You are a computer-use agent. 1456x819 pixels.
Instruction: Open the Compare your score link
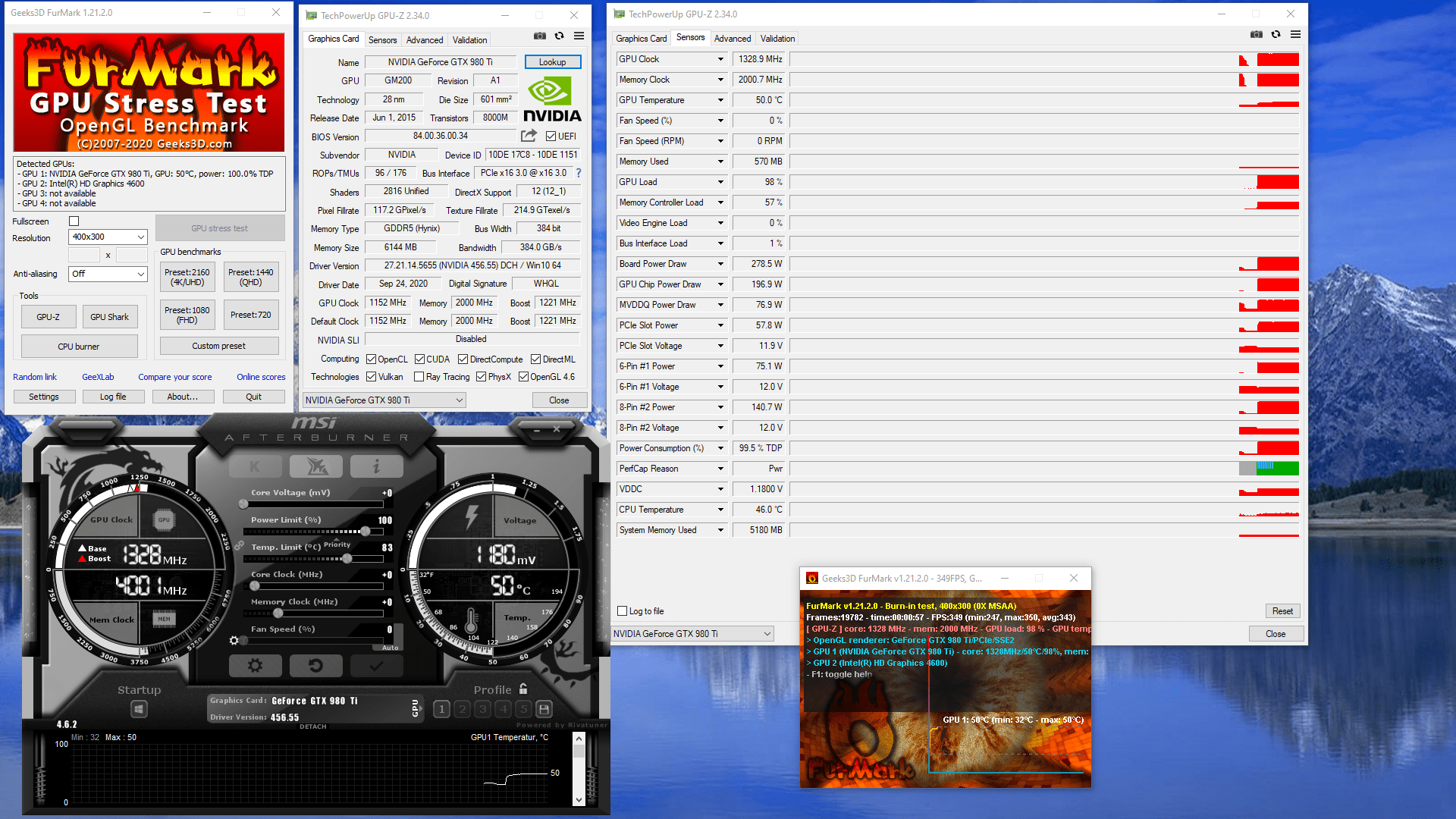click(174, 377)
